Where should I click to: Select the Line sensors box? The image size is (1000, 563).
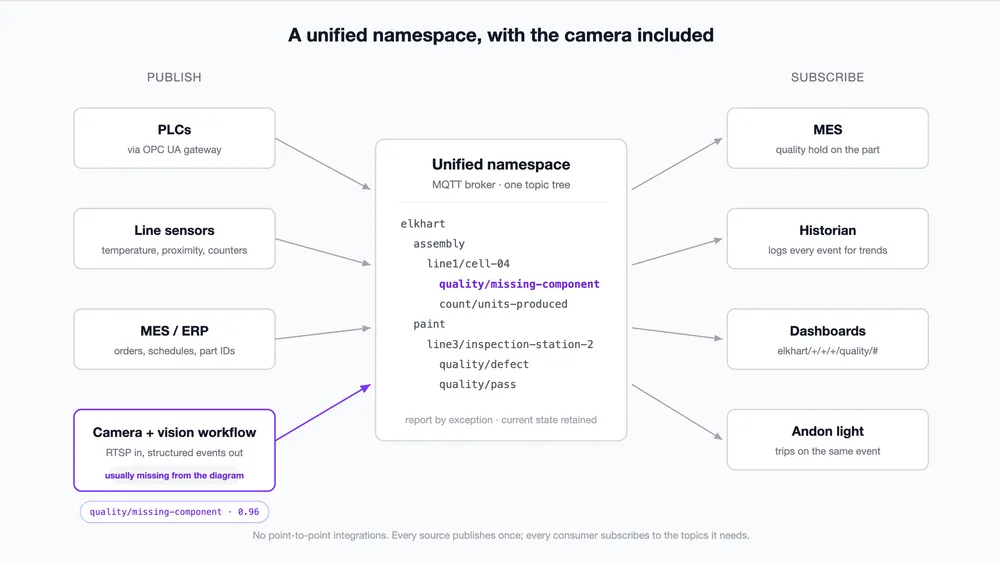(174, 238)
